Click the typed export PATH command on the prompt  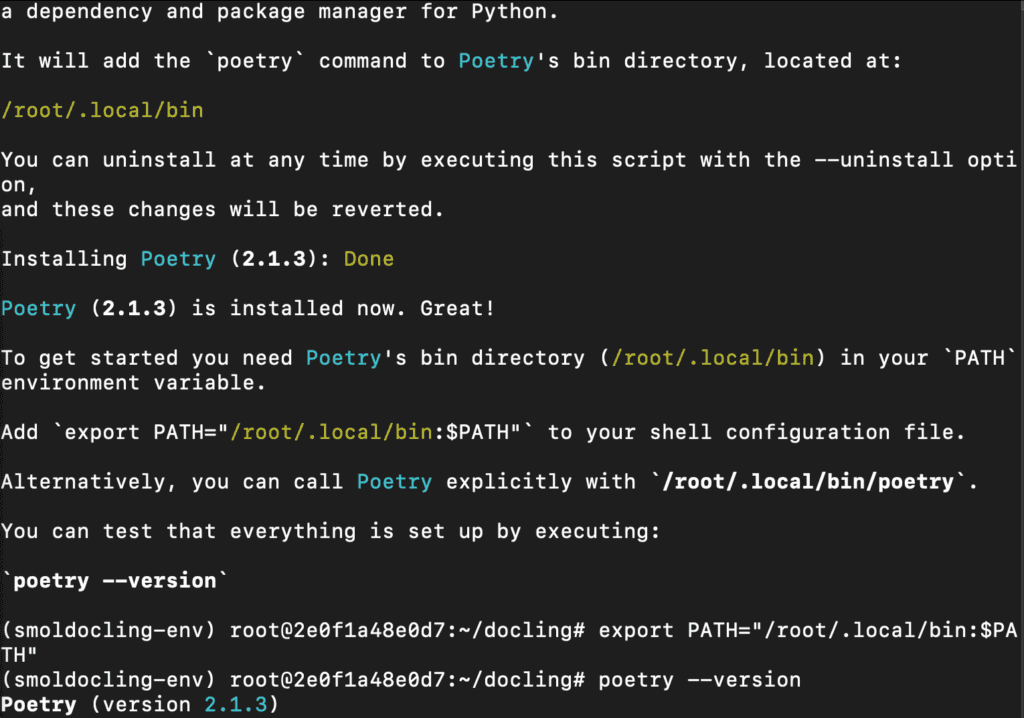[x=808, y=630]
